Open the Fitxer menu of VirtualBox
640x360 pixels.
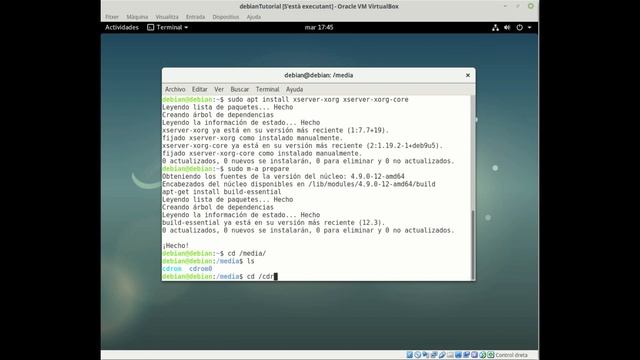click(x=112, y=17)
